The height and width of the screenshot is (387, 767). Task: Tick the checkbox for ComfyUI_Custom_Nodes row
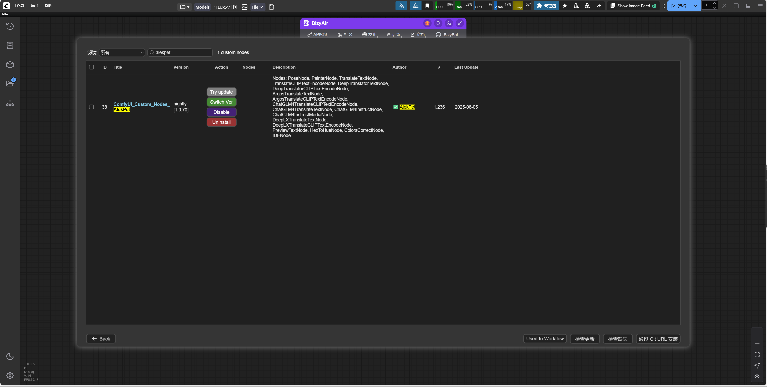91,107
